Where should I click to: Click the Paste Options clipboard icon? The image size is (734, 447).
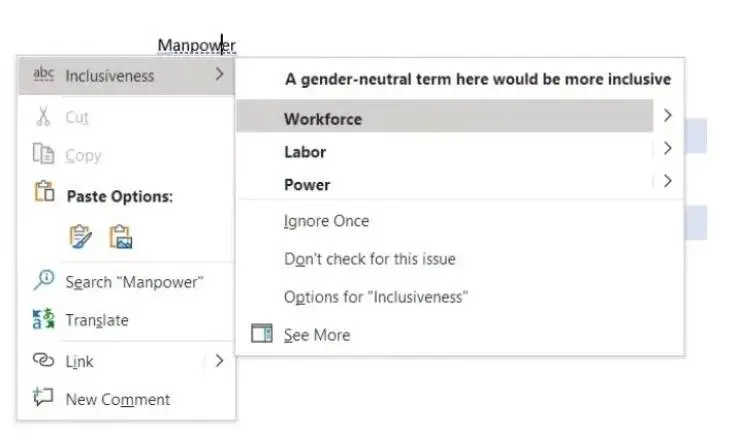click(x=43, y=194)
